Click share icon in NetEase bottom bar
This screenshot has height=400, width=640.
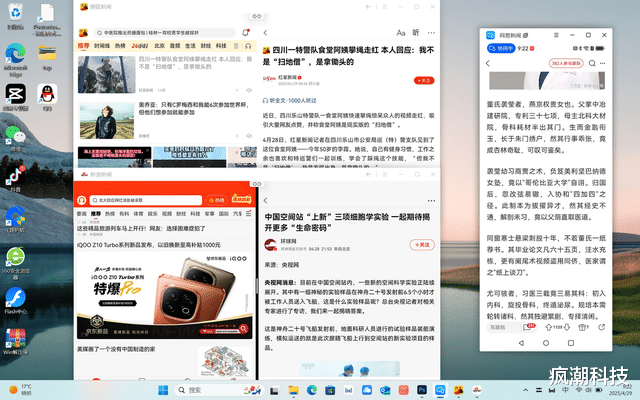(x=602, y=327)
